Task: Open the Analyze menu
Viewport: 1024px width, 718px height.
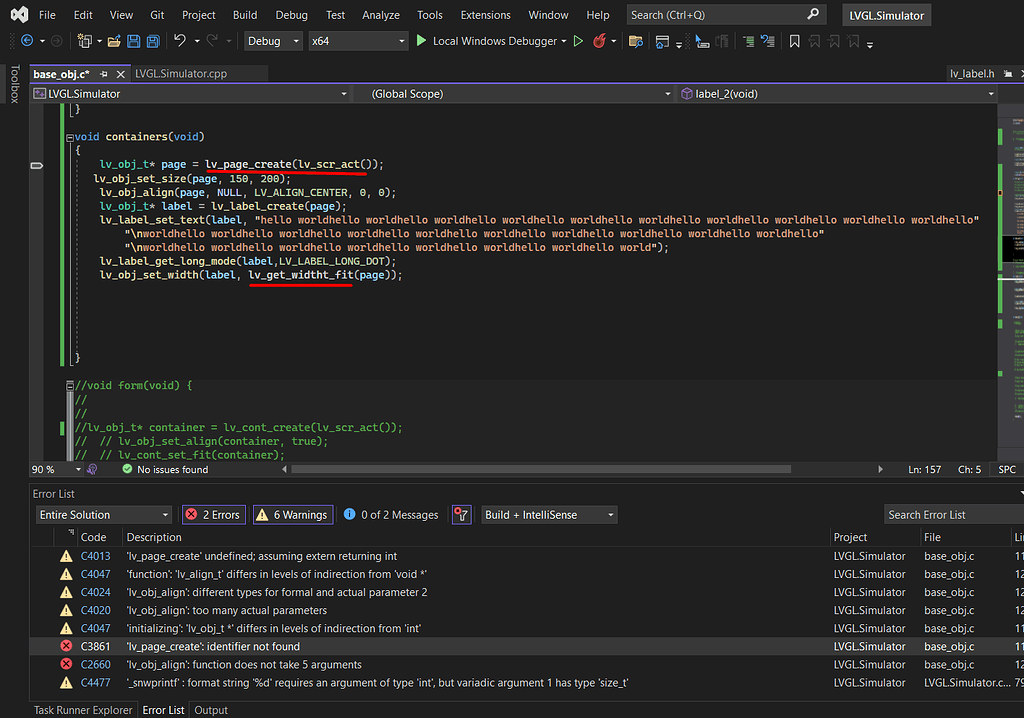Action: [x=381, y=15]
